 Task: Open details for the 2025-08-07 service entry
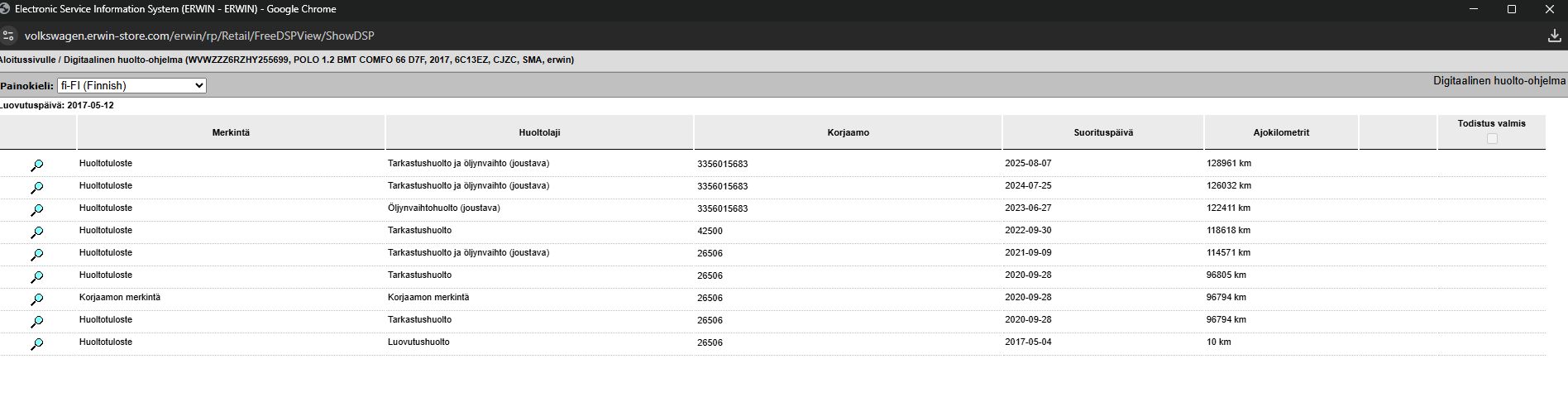click(x=37, y=165)
